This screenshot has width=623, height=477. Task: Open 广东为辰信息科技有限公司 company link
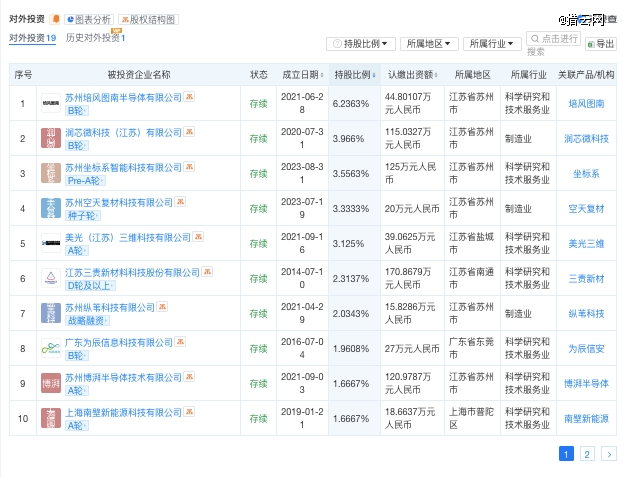pos(119,342)
